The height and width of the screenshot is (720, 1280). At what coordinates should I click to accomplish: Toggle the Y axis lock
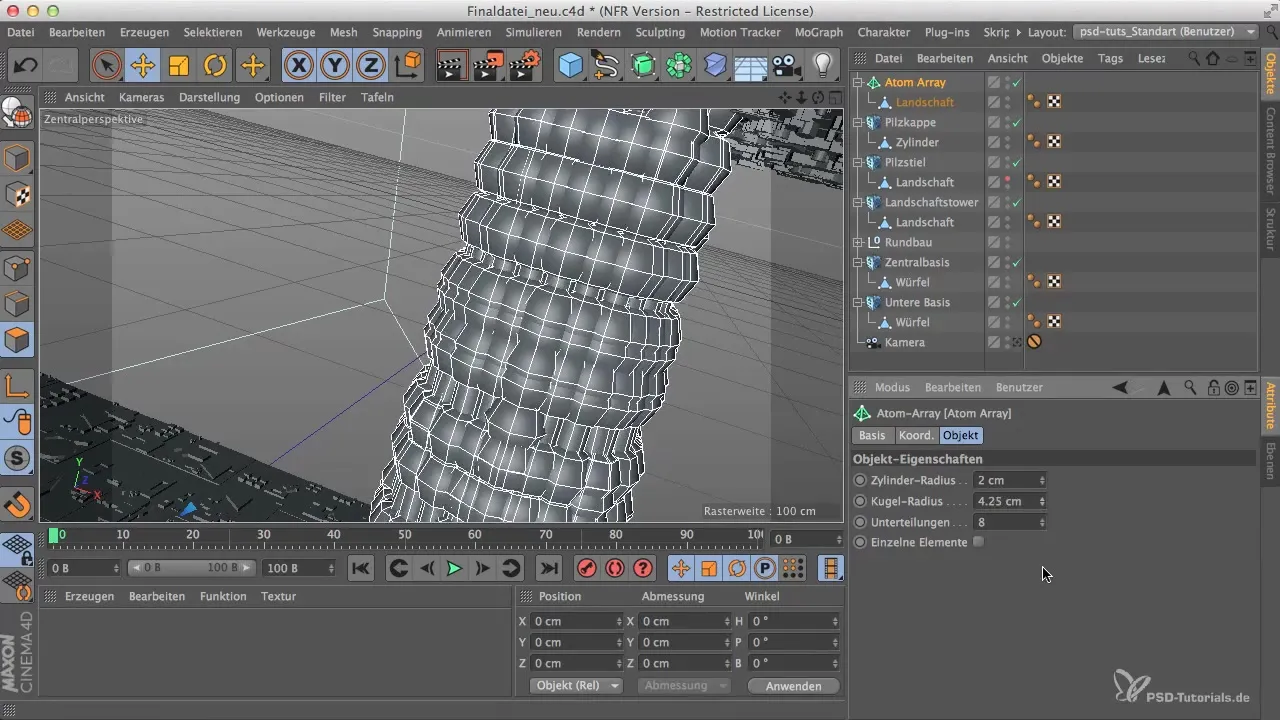[x=335, y=66]
